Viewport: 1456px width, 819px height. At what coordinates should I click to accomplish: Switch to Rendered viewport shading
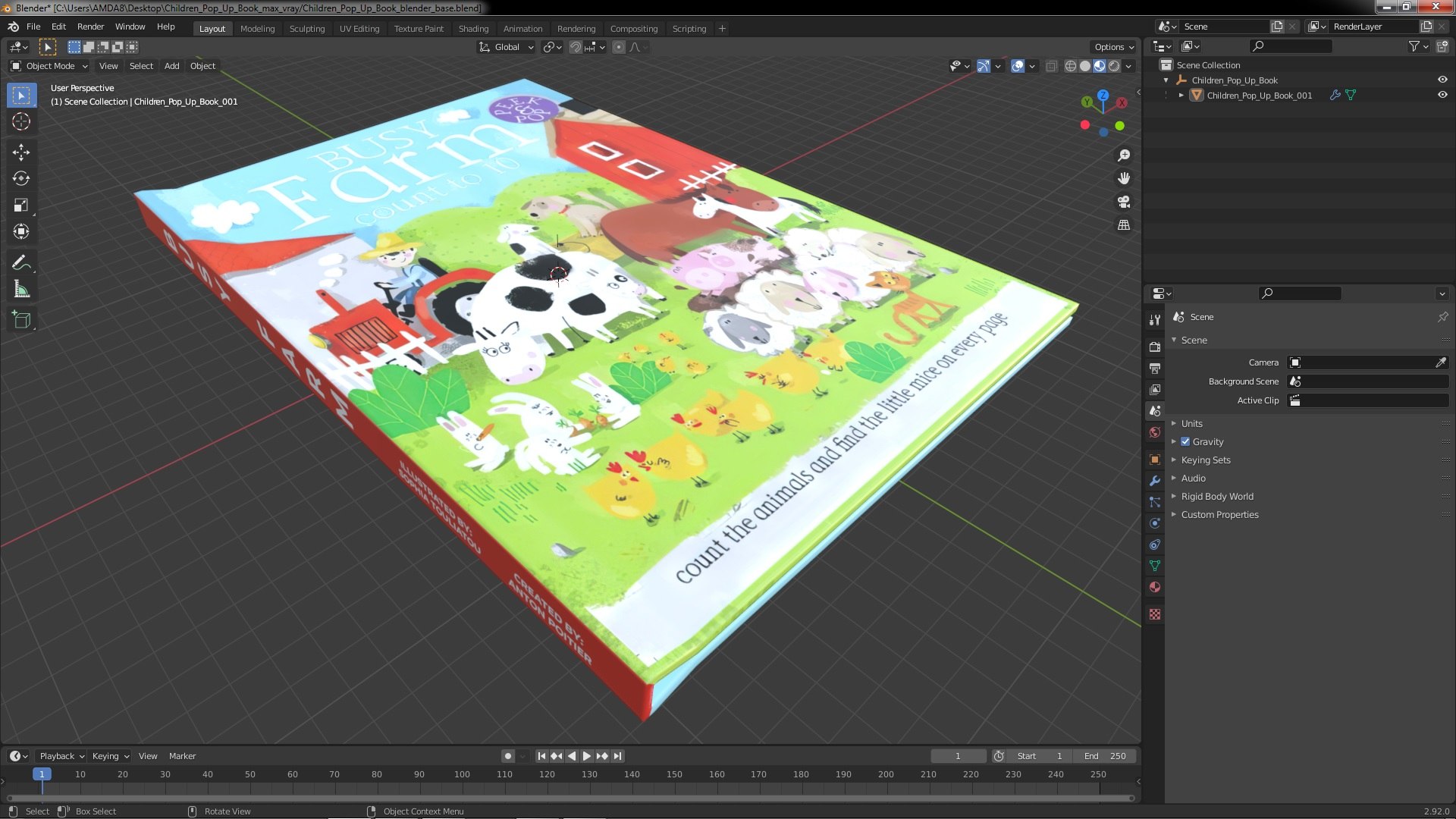pyautogui.click(x=1114, y=67)
